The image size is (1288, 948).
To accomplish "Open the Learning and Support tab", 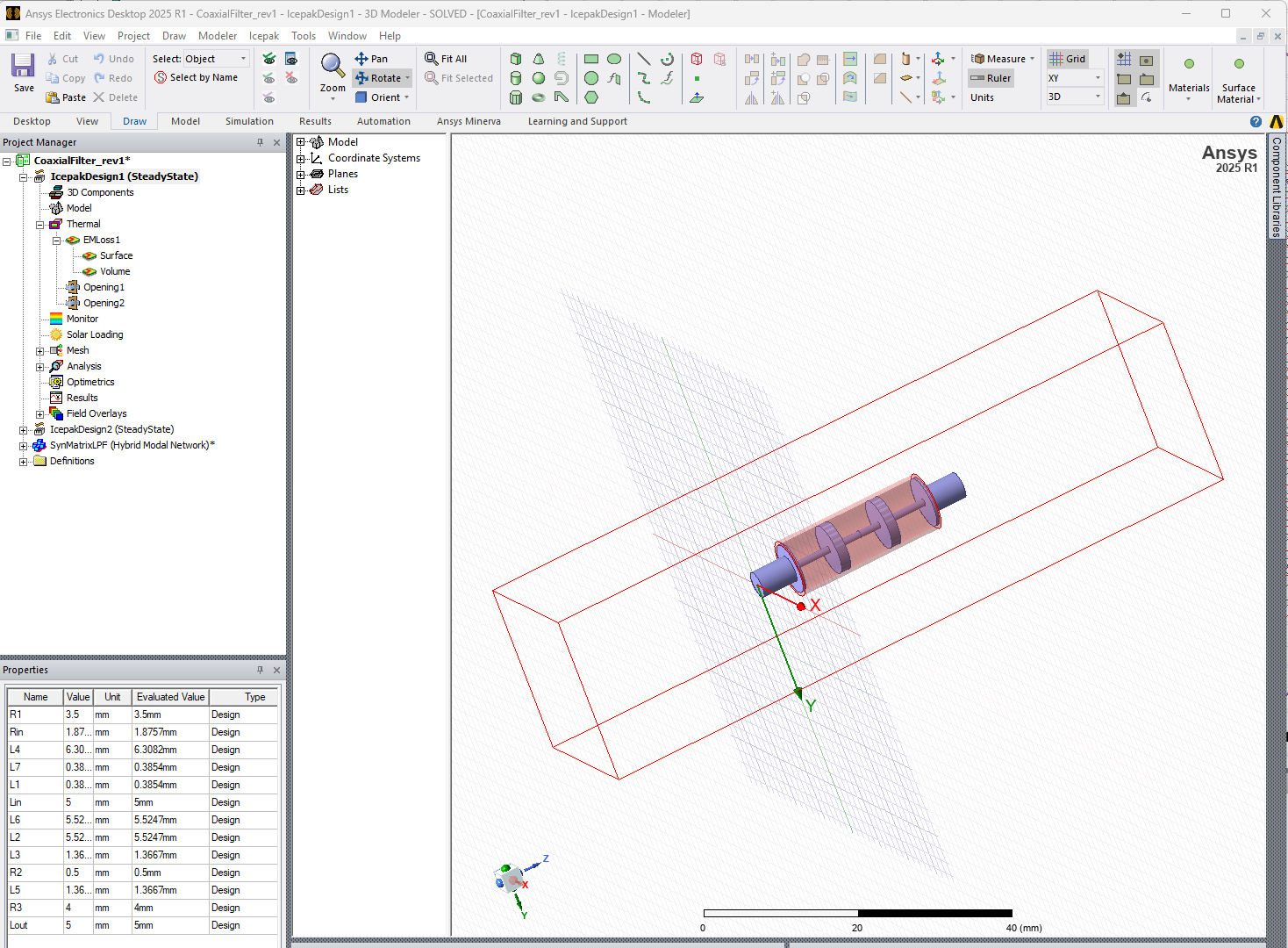I will 577,121.
